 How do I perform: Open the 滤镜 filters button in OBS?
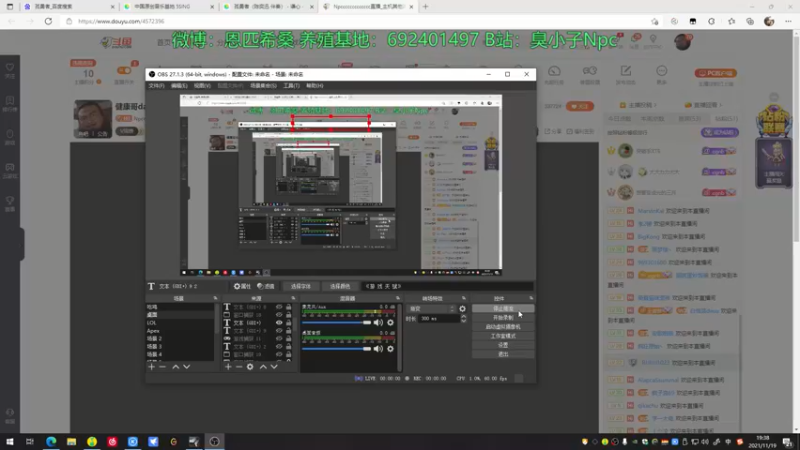(266, 286)
